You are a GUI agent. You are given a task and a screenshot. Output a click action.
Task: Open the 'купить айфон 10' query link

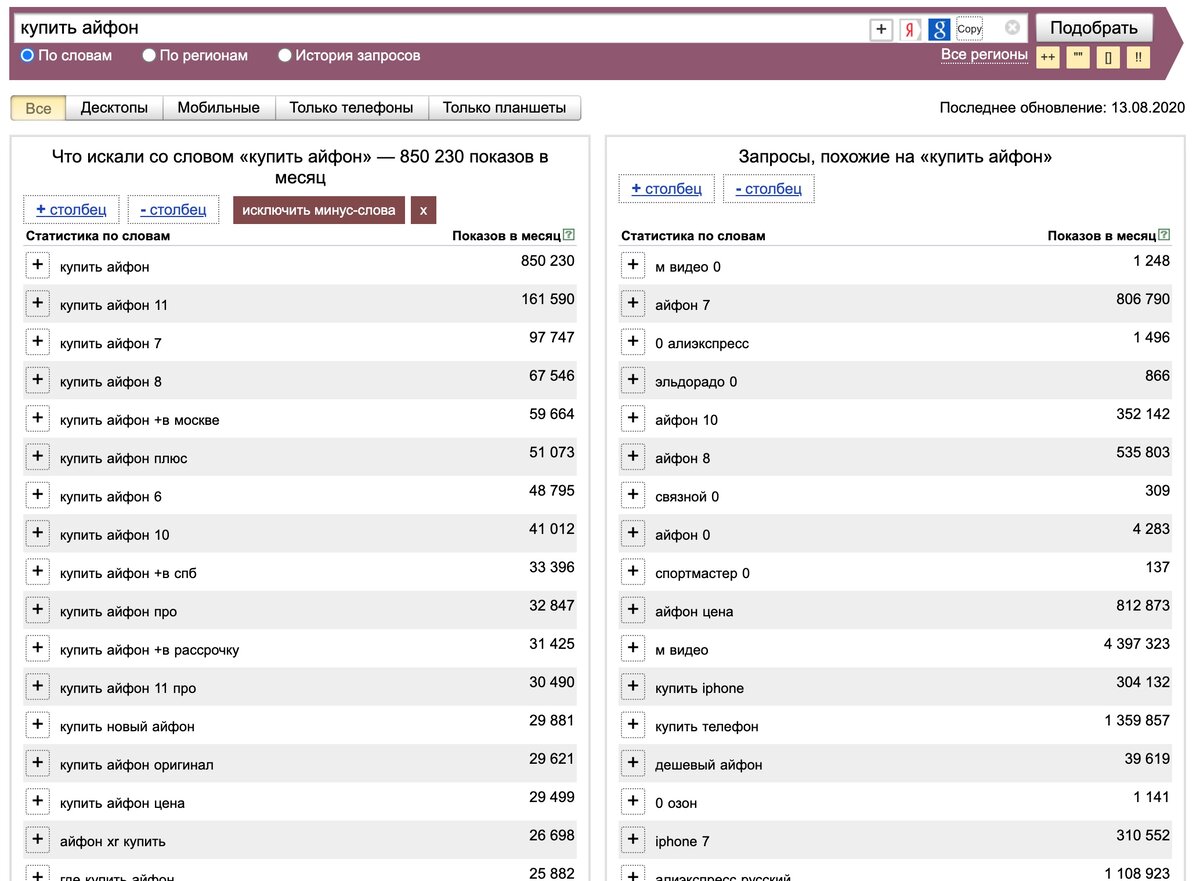[x=115, y=535]
